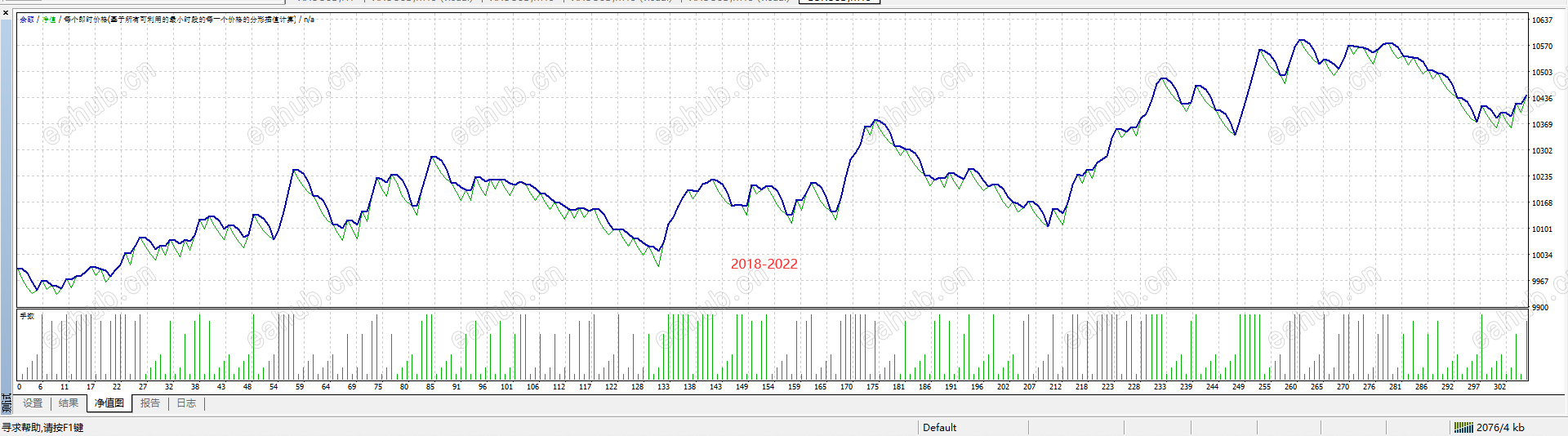Click the vertical 测试 panel label
This screenshot has height=436, width=1568.
click(7, 403)
